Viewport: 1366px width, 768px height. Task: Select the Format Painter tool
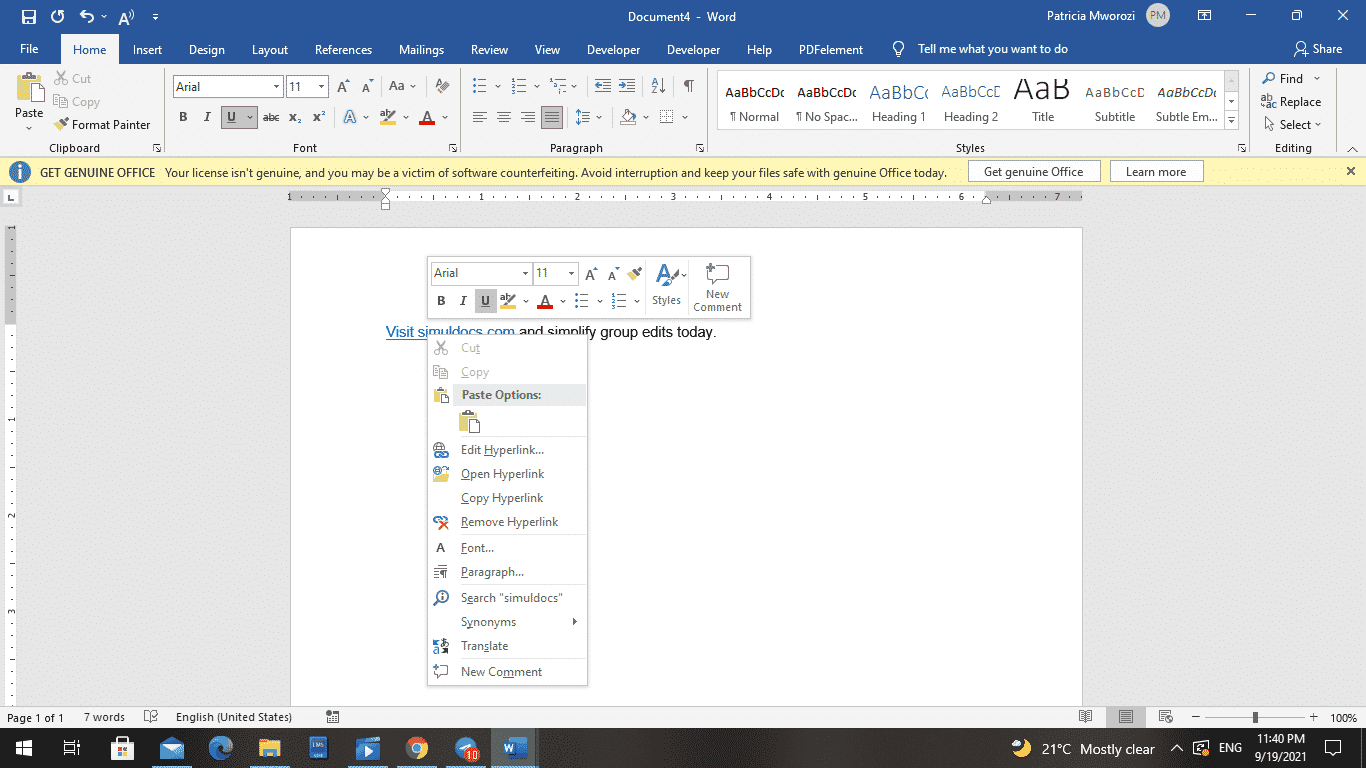pos(103,124)
